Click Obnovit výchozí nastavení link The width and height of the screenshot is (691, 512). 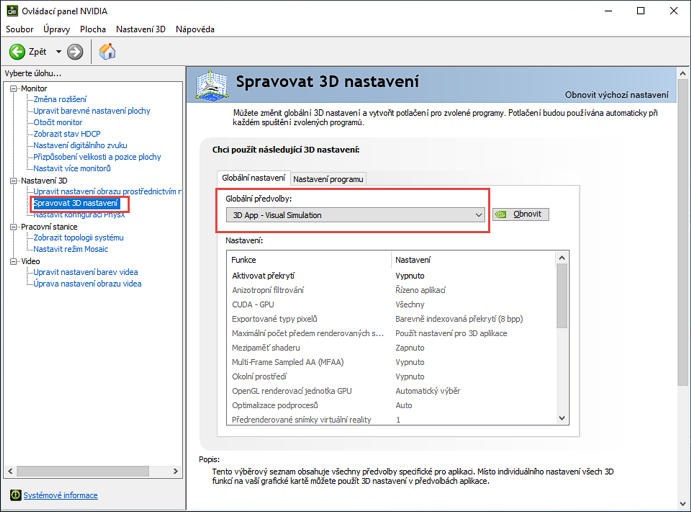click(617, 95)
